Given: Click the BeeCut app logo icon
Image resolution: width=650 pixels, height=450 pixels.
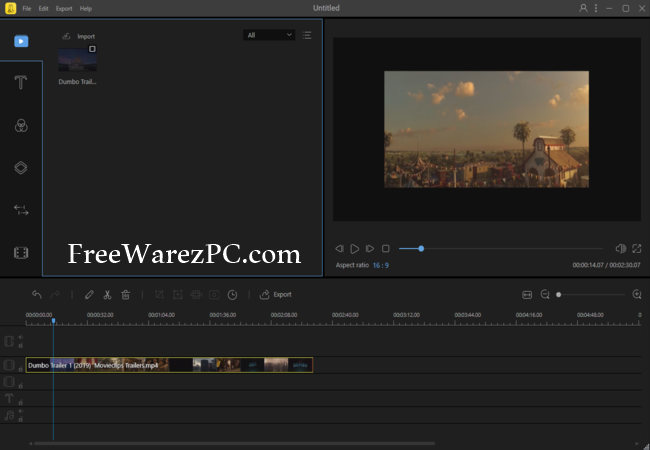Looking at the screenshot, I should [10, 8].
